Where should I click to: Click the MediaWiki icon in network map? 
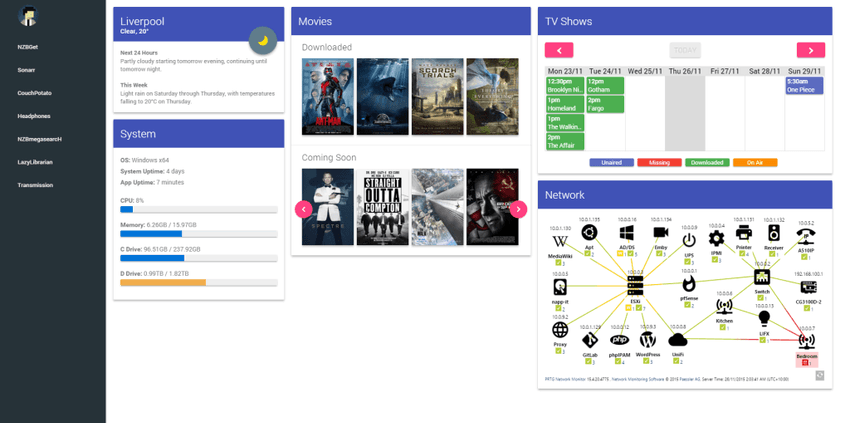[559, 241]
